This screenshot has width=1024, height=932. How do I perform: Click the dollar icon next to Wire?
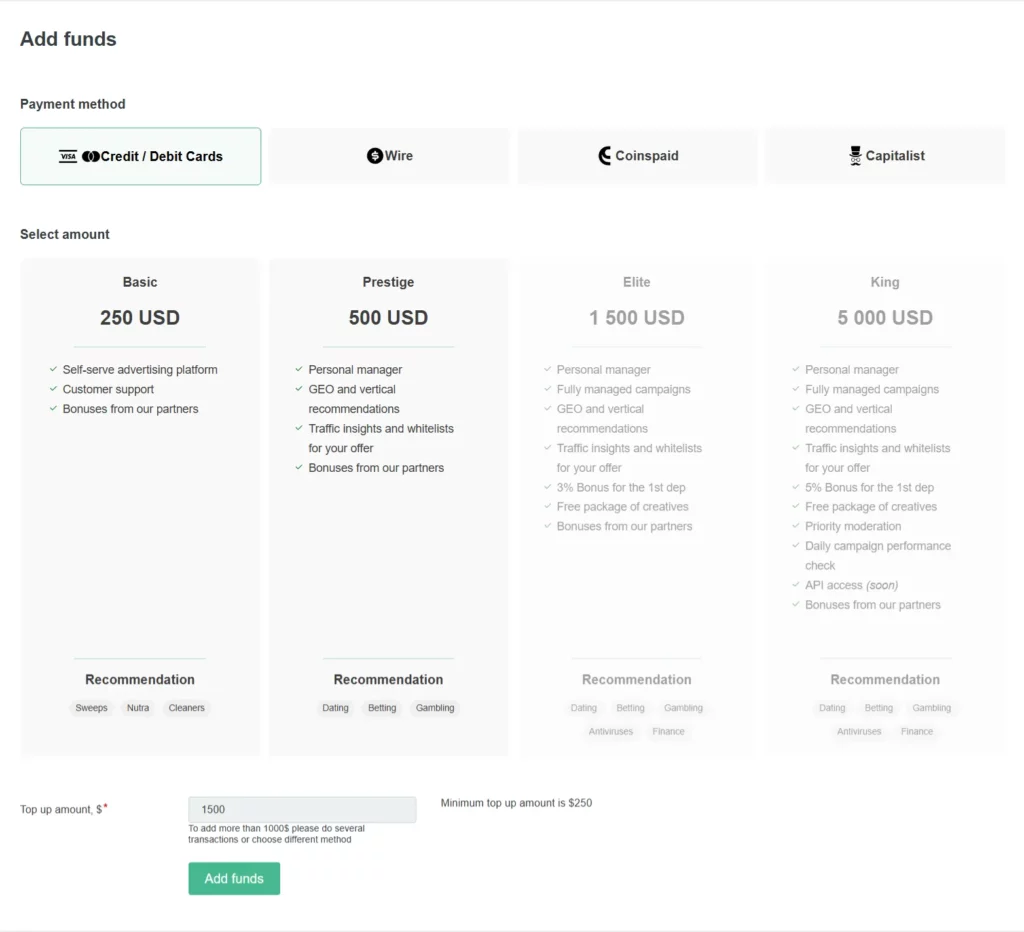click(374, 156)
